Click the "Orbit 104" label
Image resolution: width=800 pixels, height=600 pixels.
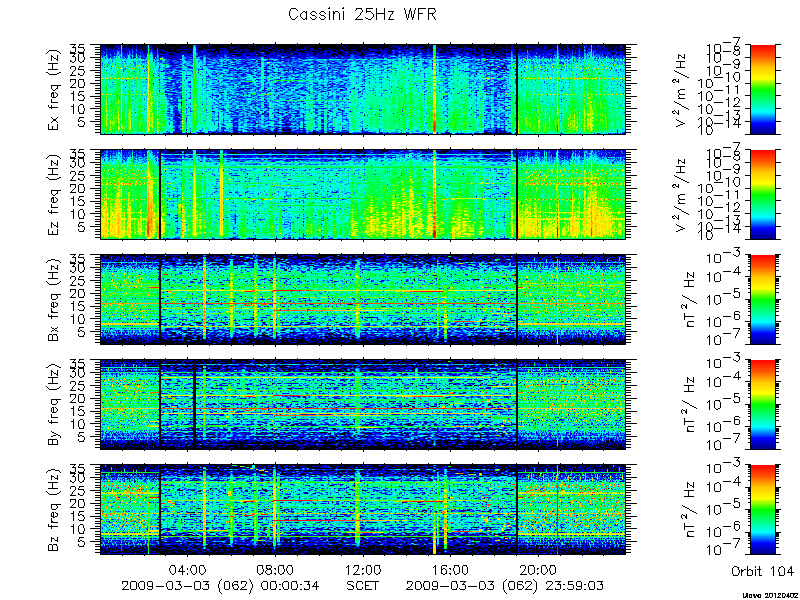point(762,570)
